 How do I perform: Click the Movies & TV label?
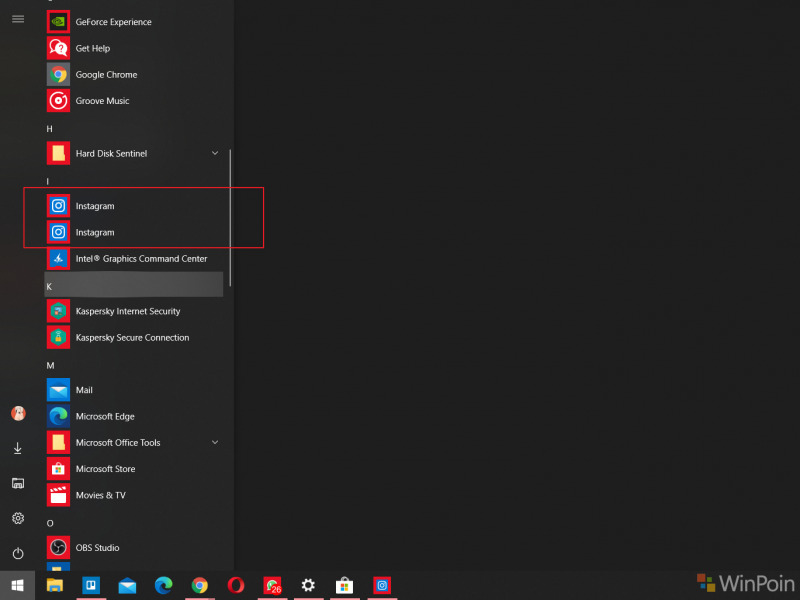[101, 495]
